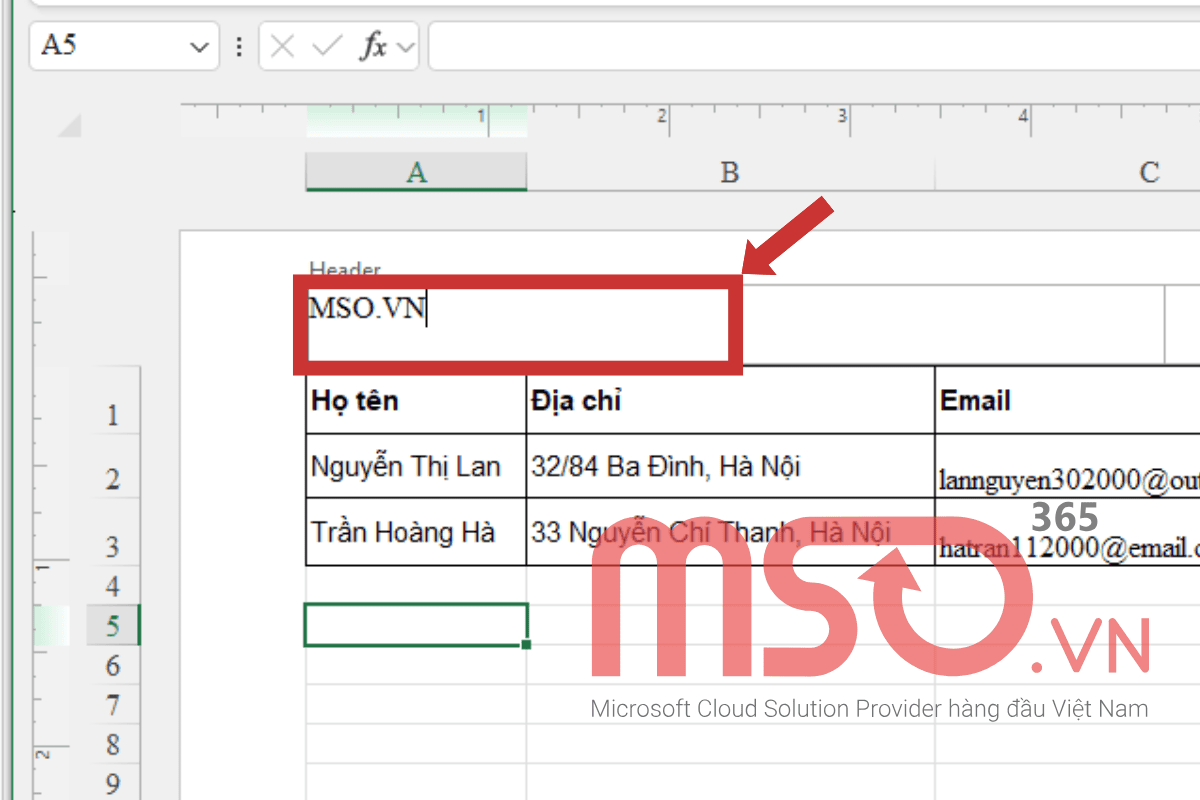Screen dimensions: 1200x800
Task: Select row 5 using its row number
Action: [x=112, y=625]
